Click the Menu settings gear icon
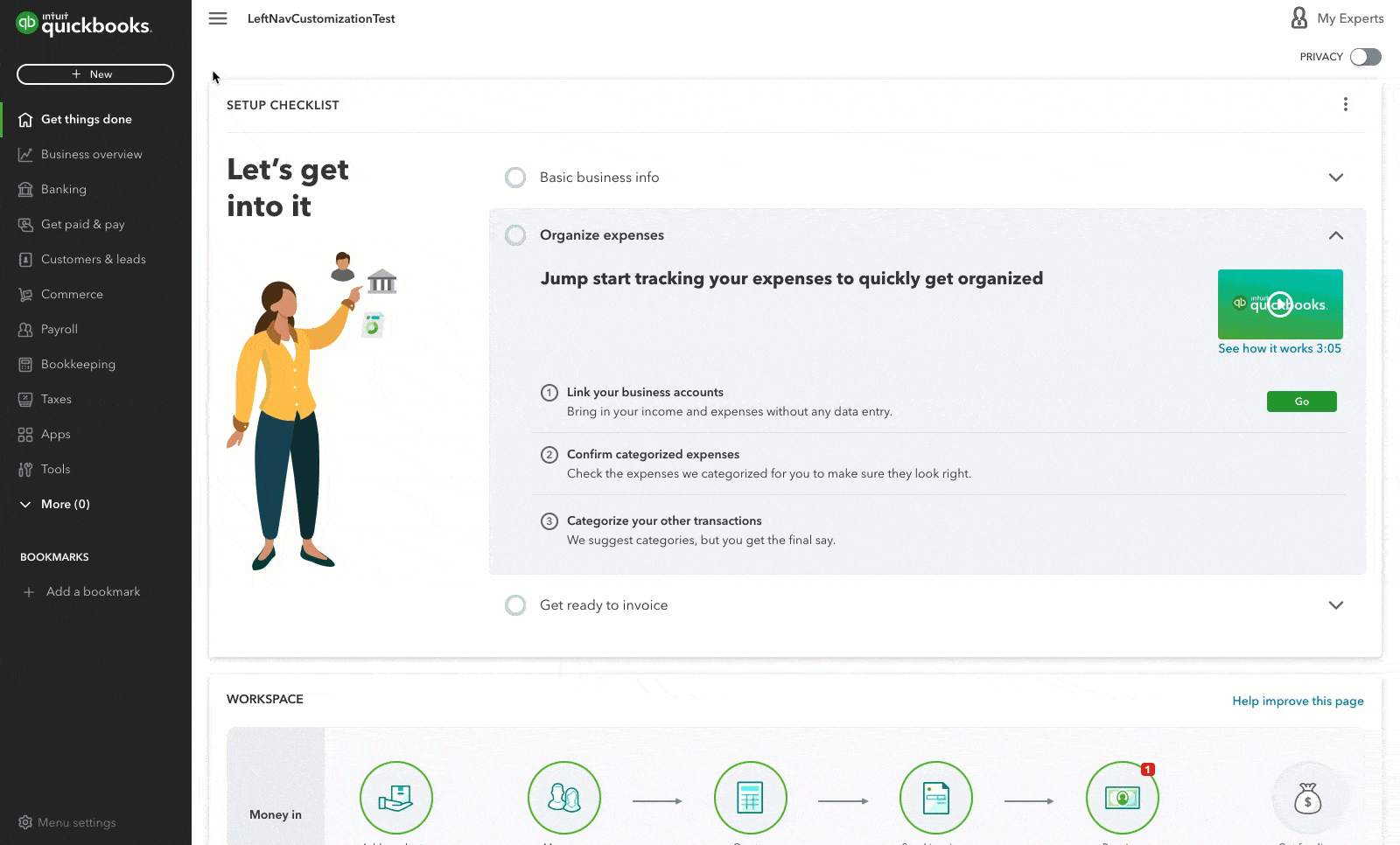 tap(25, 822)
